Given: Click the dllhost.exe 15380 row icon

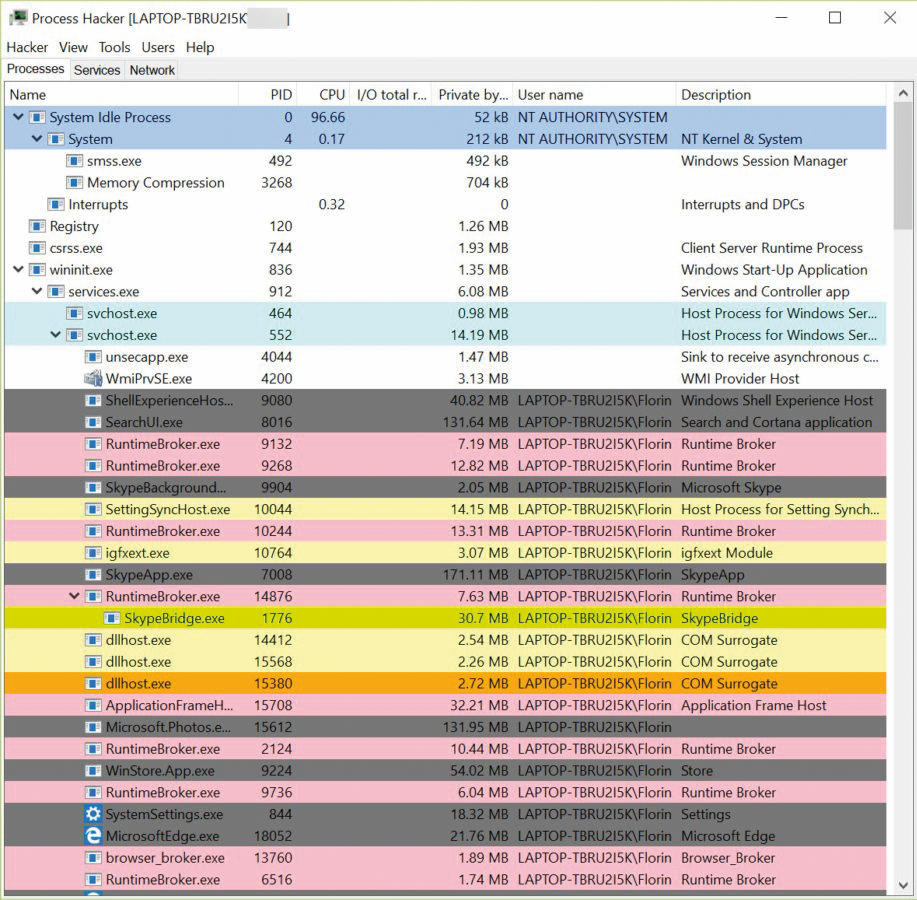Looking at the screenshot, I should (93, 684).
